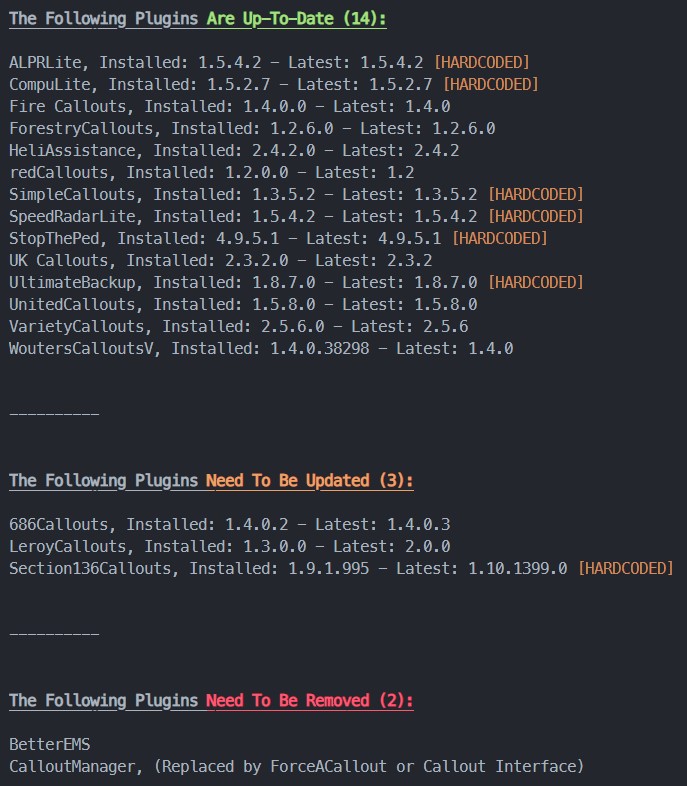Click the LeroyCallouts plugin entry

[x=230, y=546]
